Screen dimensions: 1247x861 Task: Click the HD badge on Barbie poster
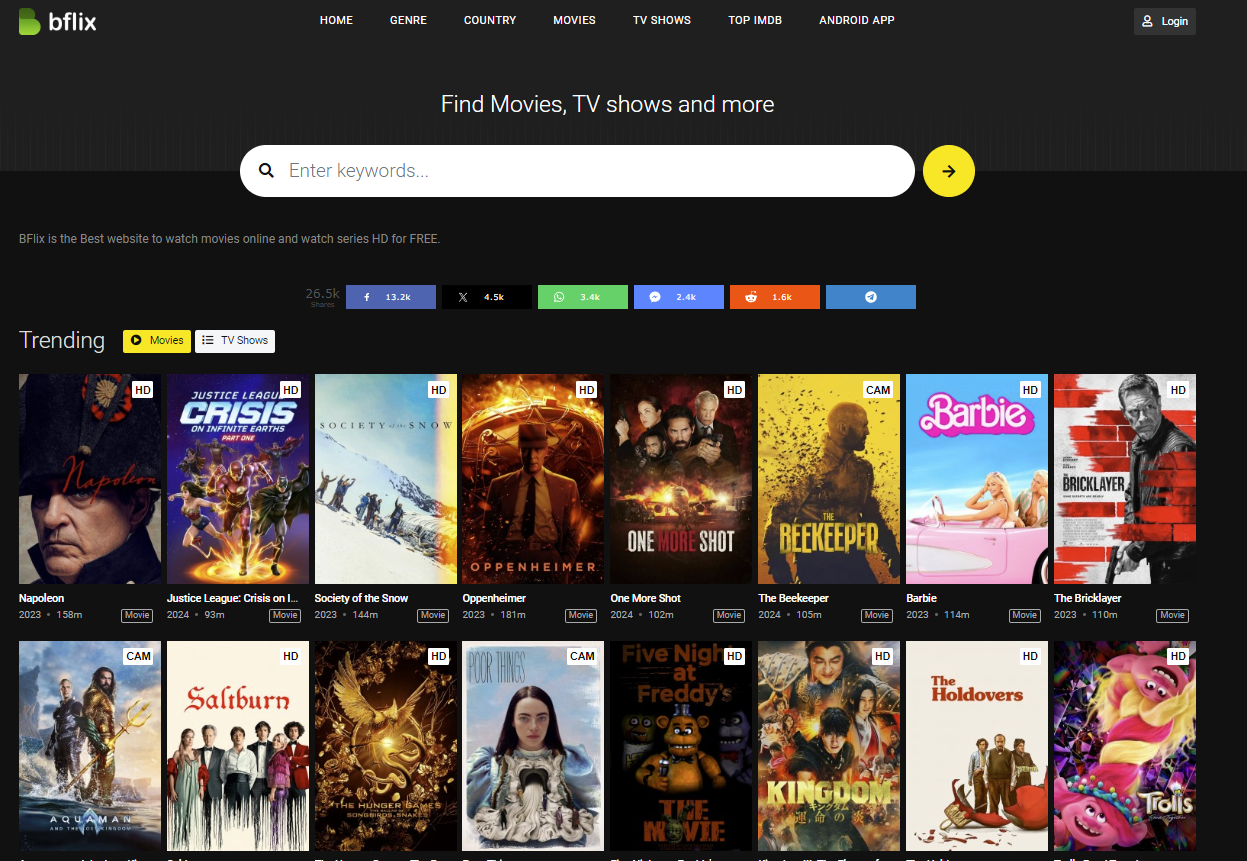coord(1030,390)
